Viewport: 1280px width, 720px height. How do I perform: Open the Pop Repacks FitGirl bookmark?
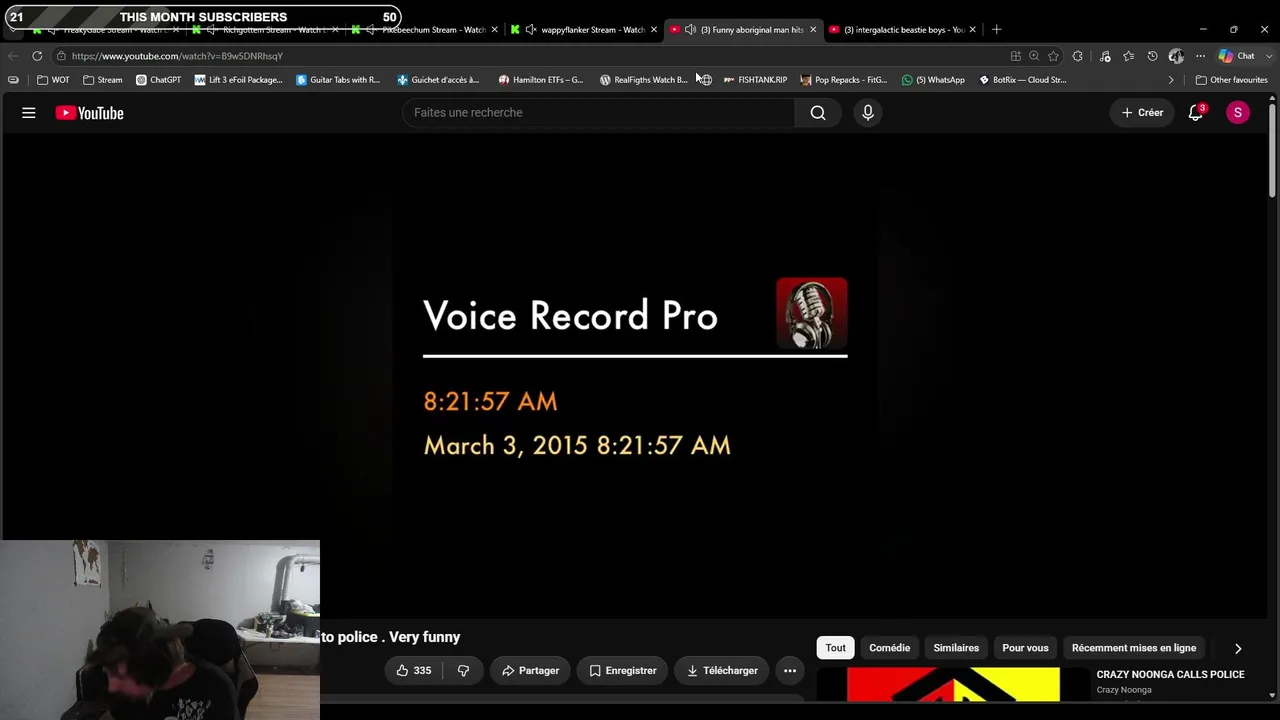(x=844, y=80)
